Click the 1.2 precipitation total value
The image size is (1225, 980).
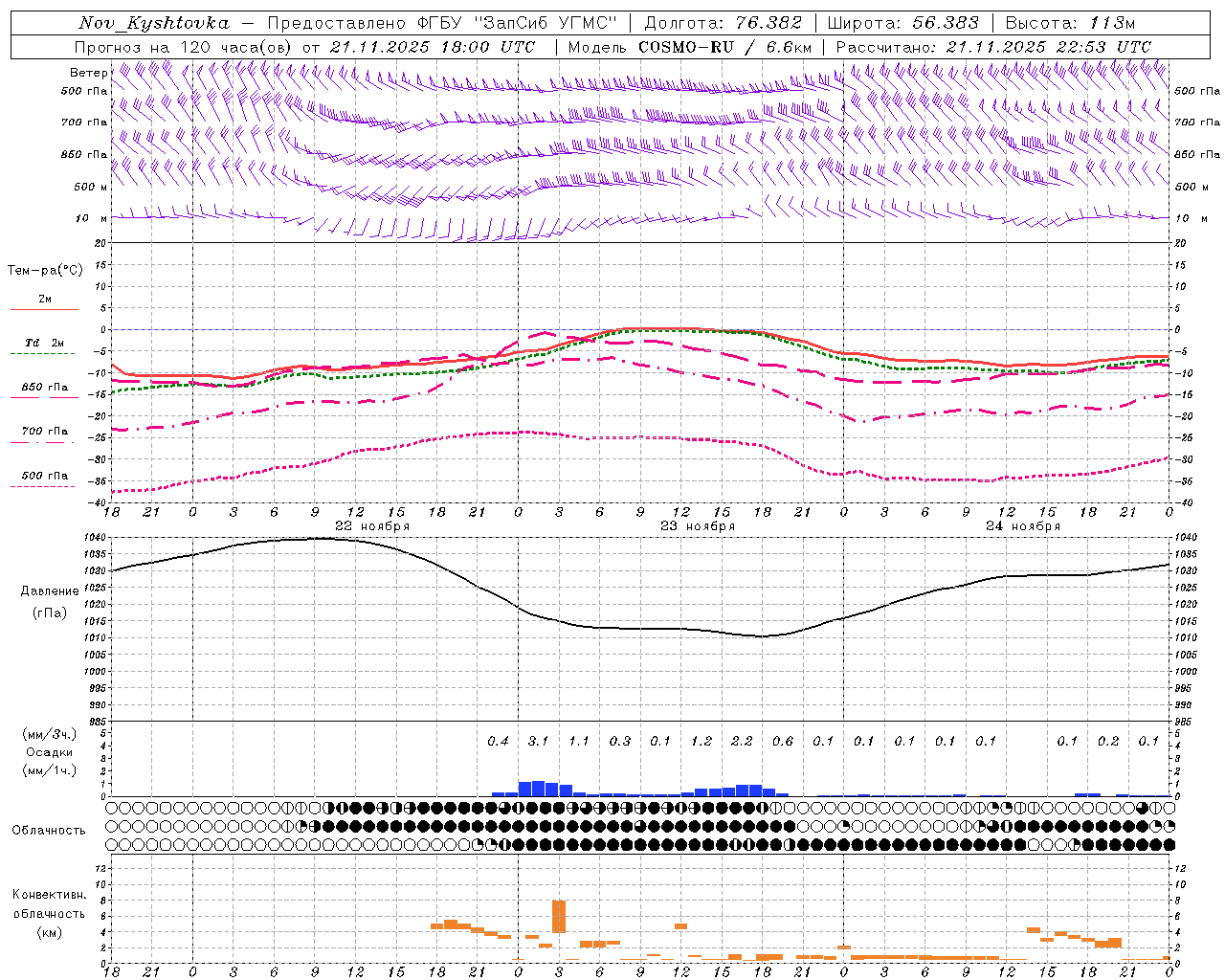click(702, 741)
